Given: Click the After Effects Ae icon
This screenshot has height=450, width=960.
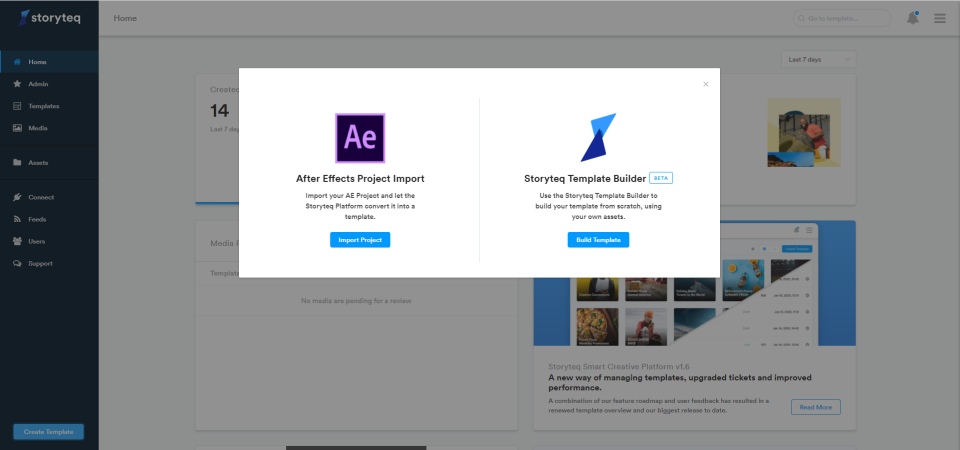Looking at the screenshot, I should point(360,138).
